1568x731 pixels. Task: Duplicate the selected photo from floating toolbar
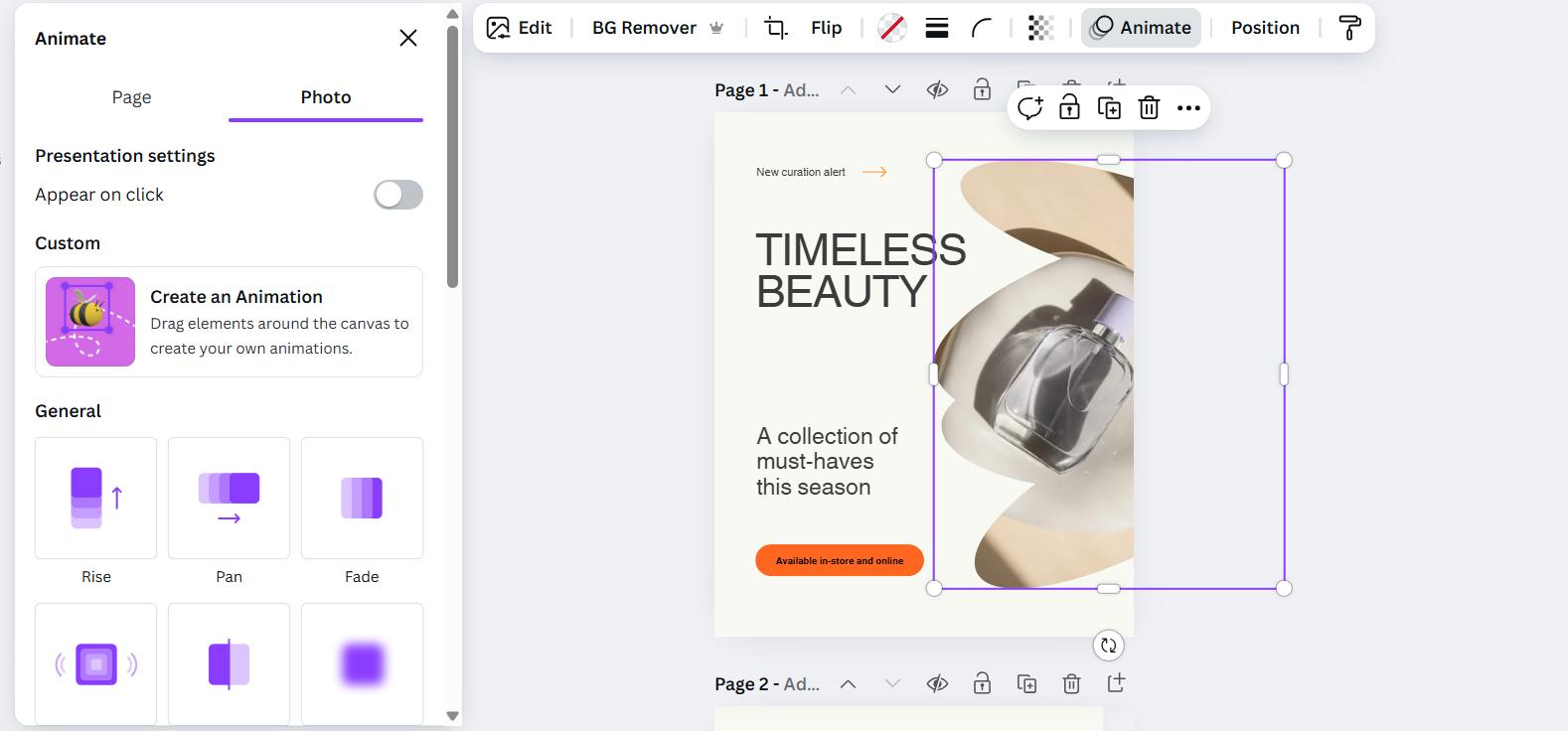click(x=1109, y=108)
